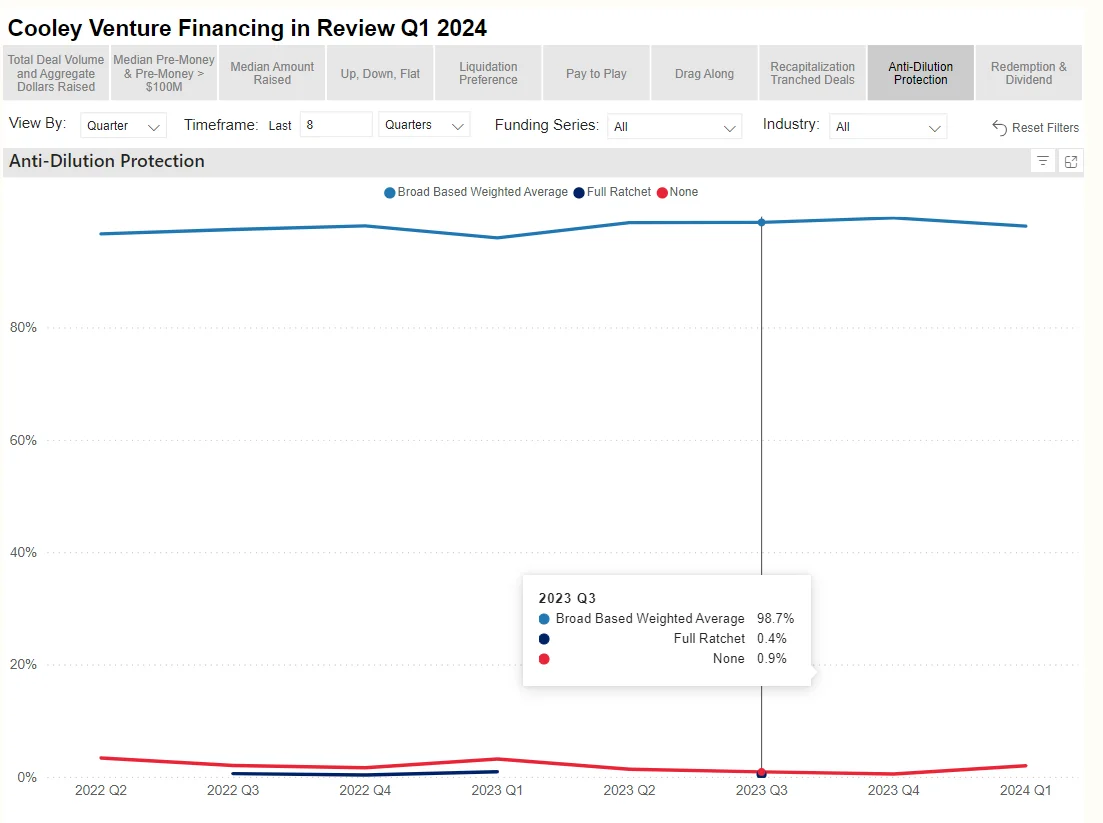
Task: Open the Redemption & Dividend tab
Action: (x=1028, y=73)
